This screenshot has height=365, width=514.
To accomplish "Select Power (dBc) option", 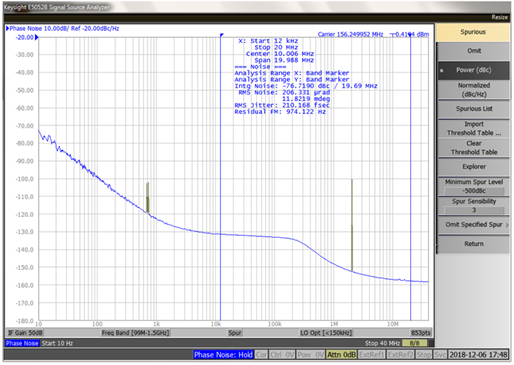I will coord(474,70).
